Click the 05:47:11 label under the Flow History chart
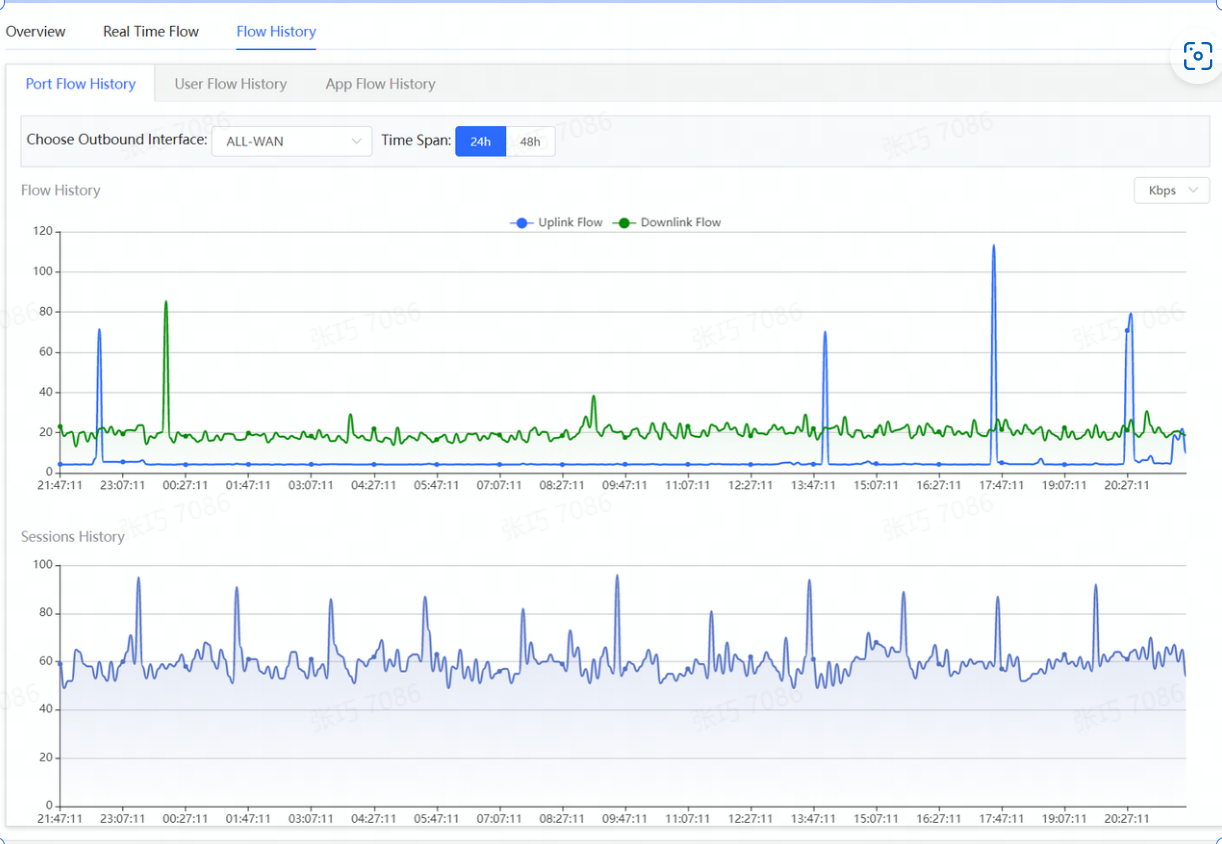The image size is (1222, 844). [437, 485]
